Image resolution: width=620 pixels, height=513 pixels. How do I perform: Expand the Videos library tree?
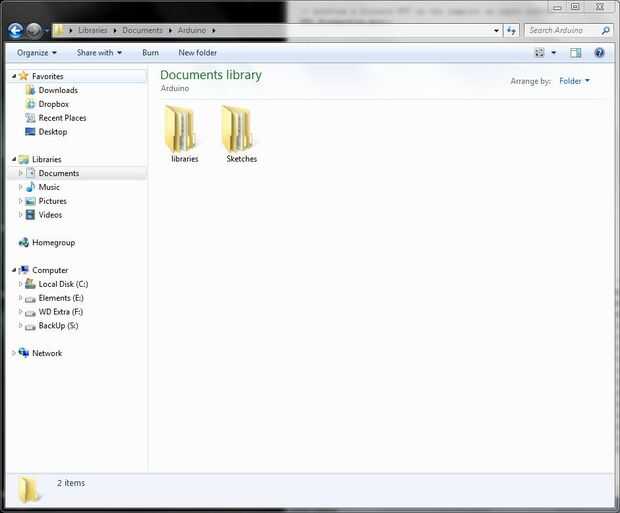click(21, 214)
